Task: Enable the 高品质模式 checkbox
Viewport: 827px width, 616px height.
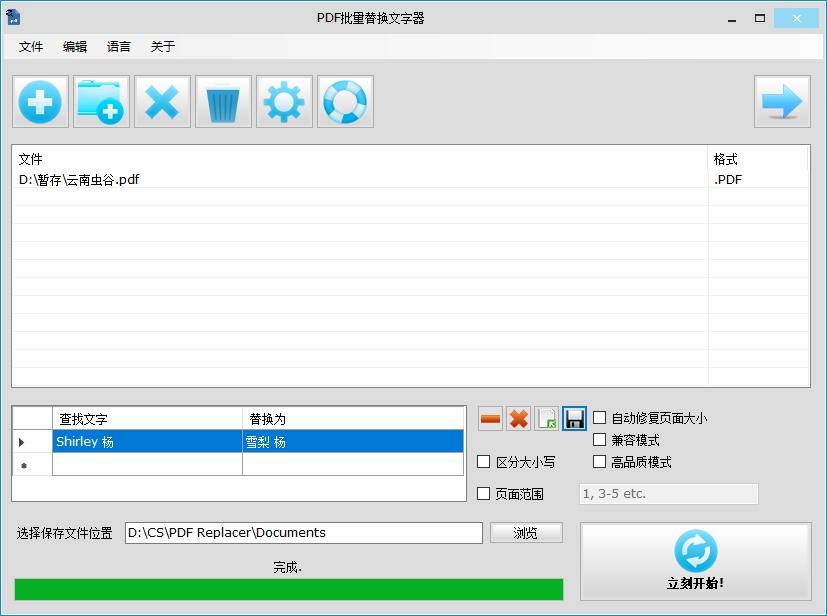Action: (600, 462)
